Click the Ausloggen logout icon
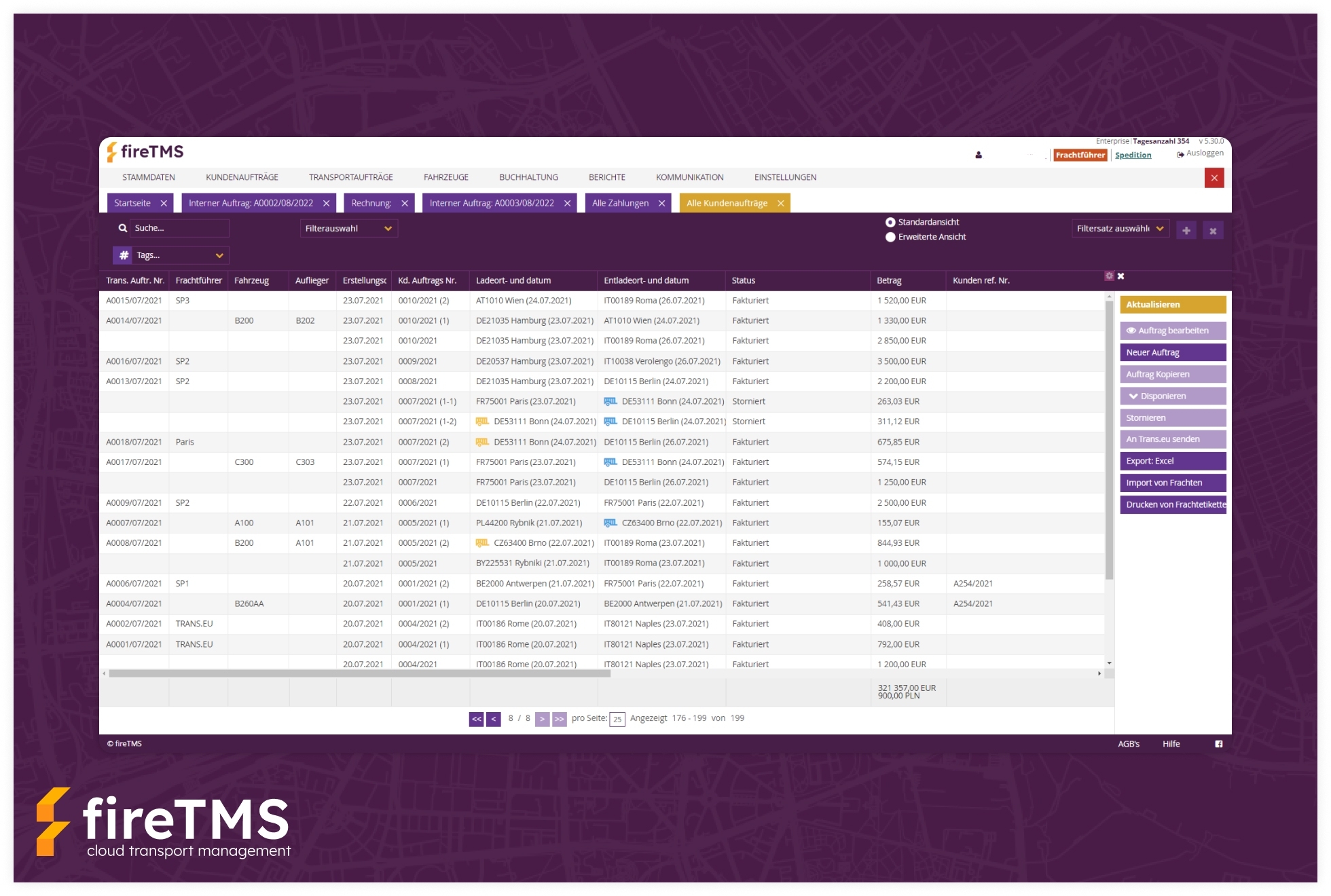 coord(1181,154)
